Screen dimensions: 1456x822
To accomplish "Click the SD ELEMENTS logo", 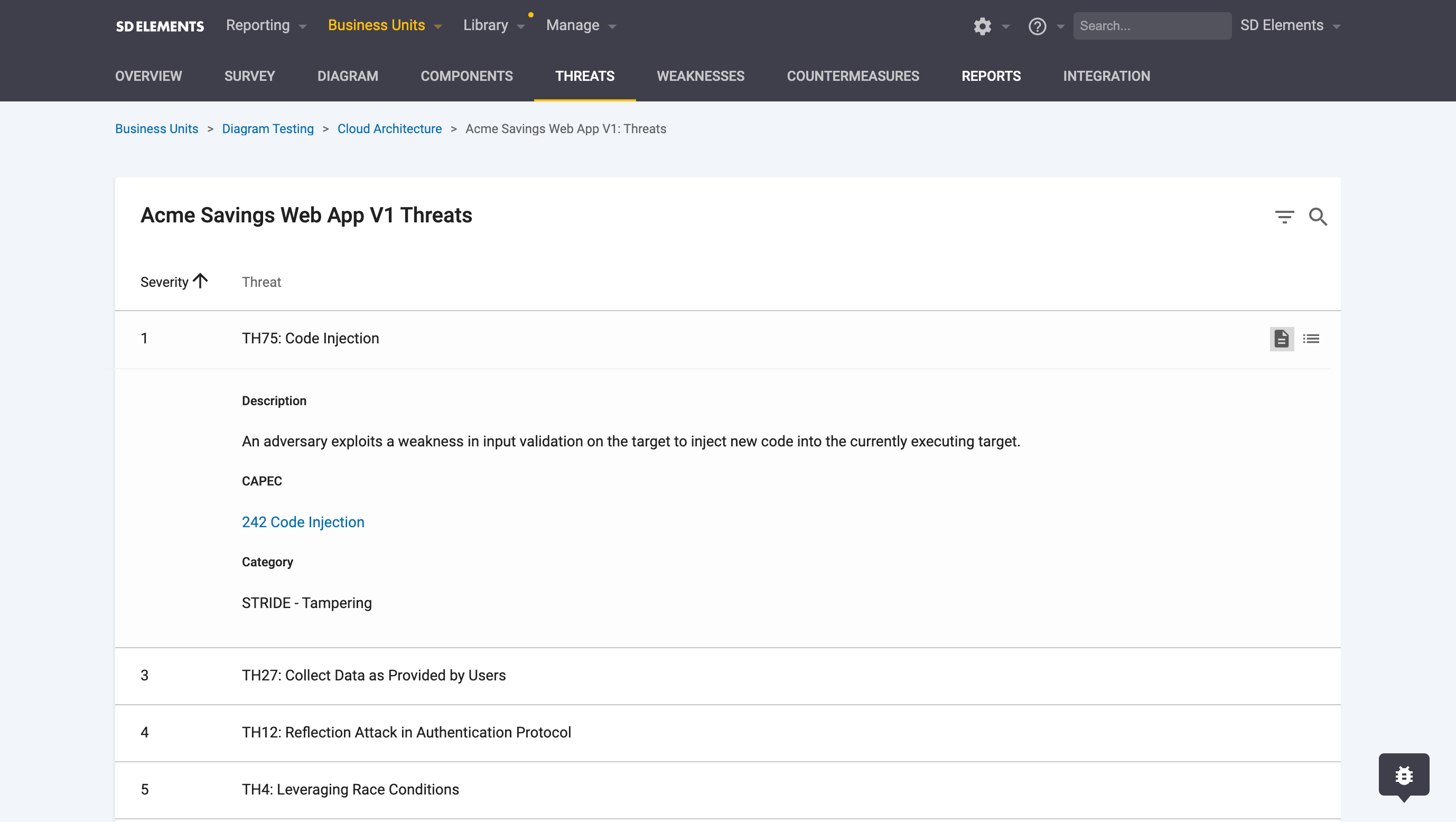I will (160, 25).
